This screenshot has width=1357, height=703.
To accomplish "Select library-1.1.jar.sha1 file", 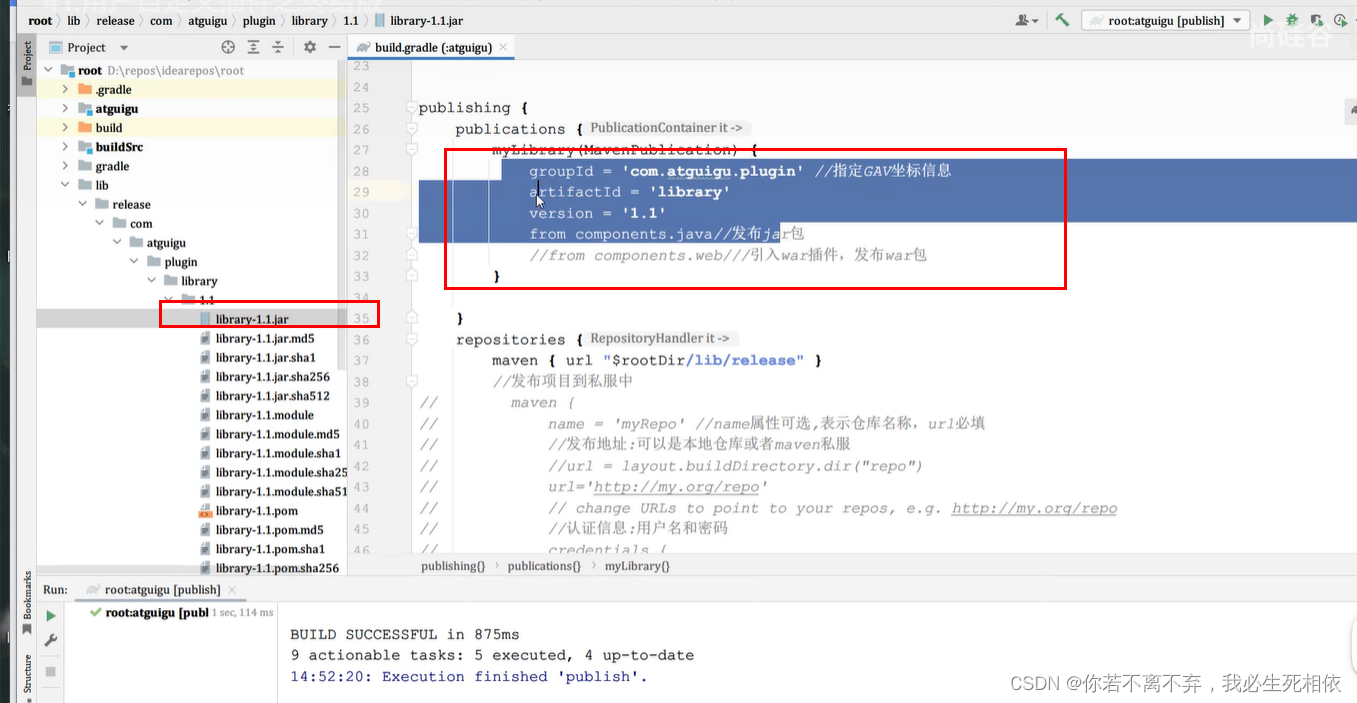I will tap(265, 358).
